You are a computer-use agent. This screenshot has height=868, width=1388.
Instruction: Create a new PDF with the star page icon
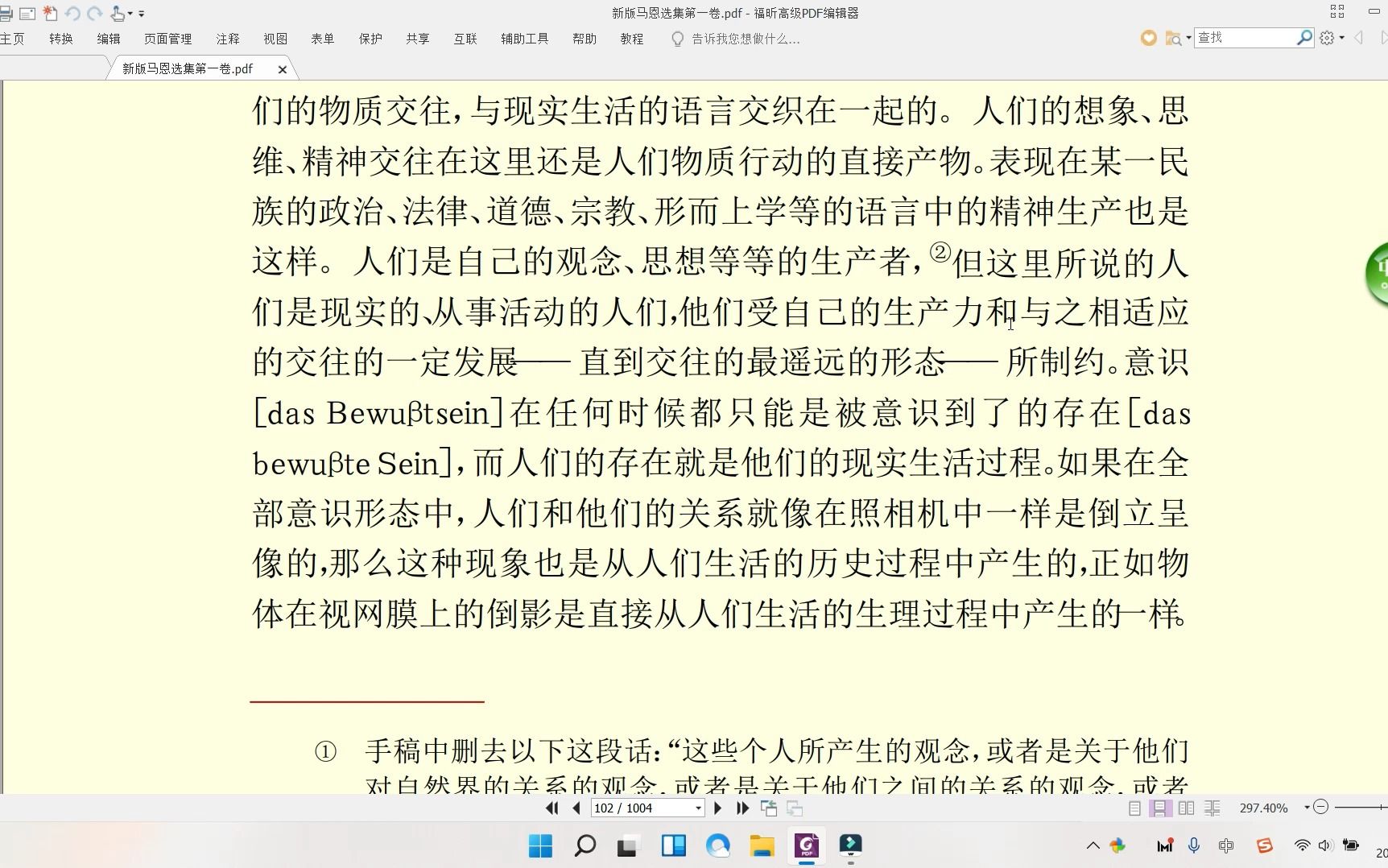(50, 14)
